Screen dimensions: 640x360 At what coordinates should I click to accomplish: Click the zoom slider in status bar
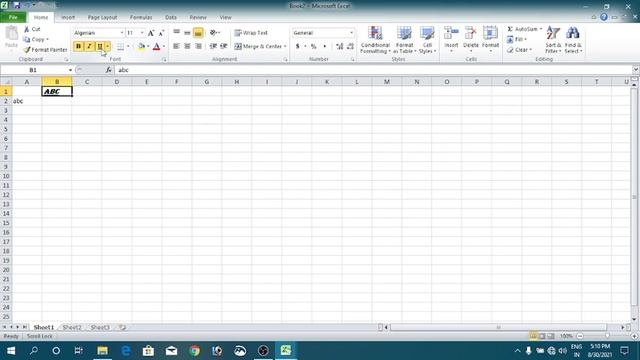click(607, 336)
